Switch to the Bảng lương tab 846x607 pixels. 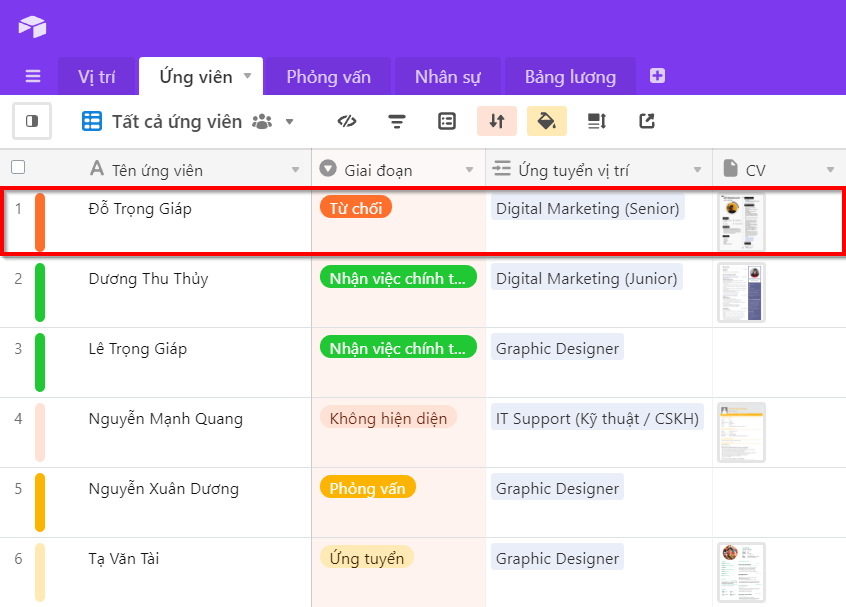(569, 77)
